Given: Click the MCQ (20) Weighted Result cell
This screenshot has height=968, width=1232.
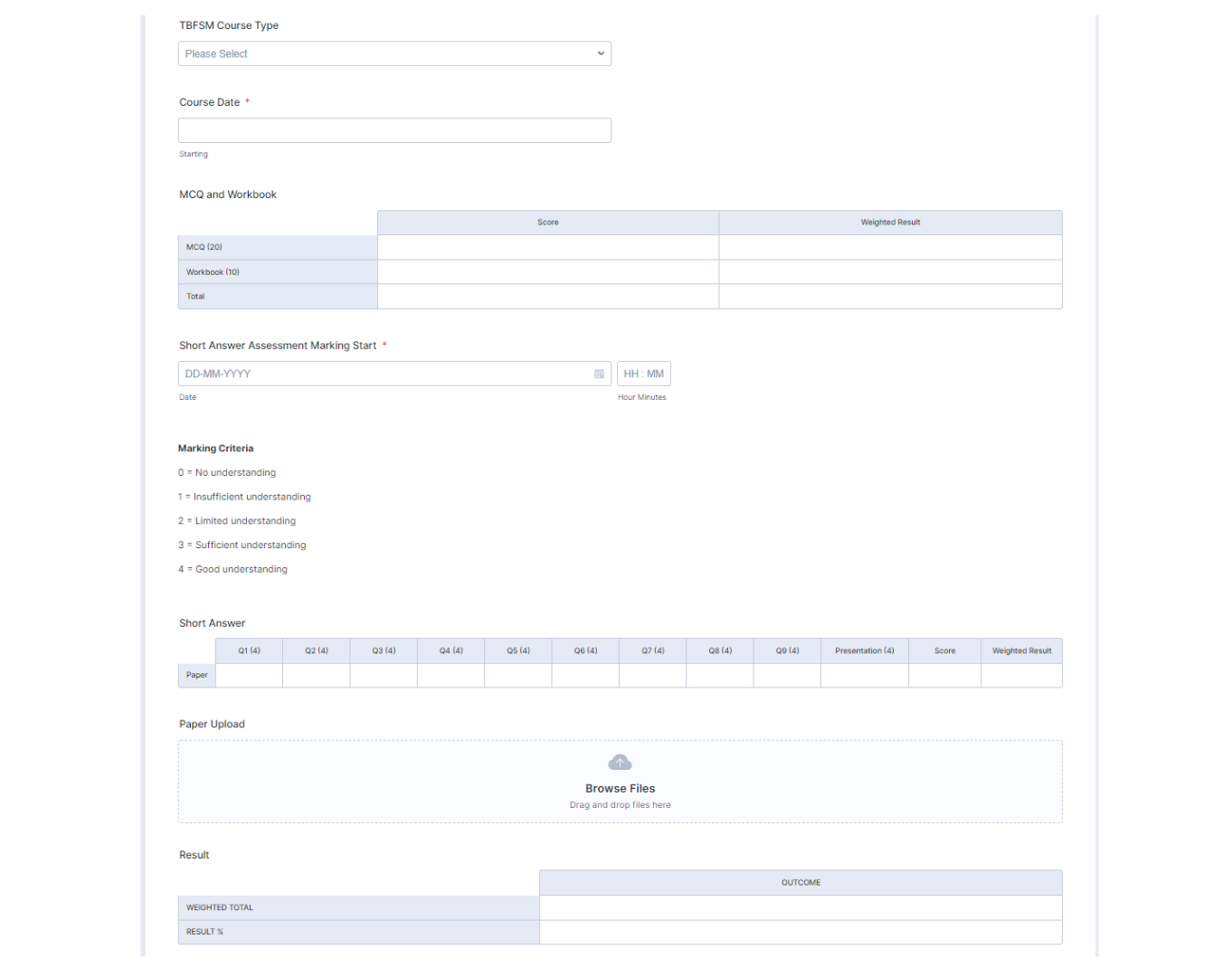Looking at the screenshot, I should (890, 247).
